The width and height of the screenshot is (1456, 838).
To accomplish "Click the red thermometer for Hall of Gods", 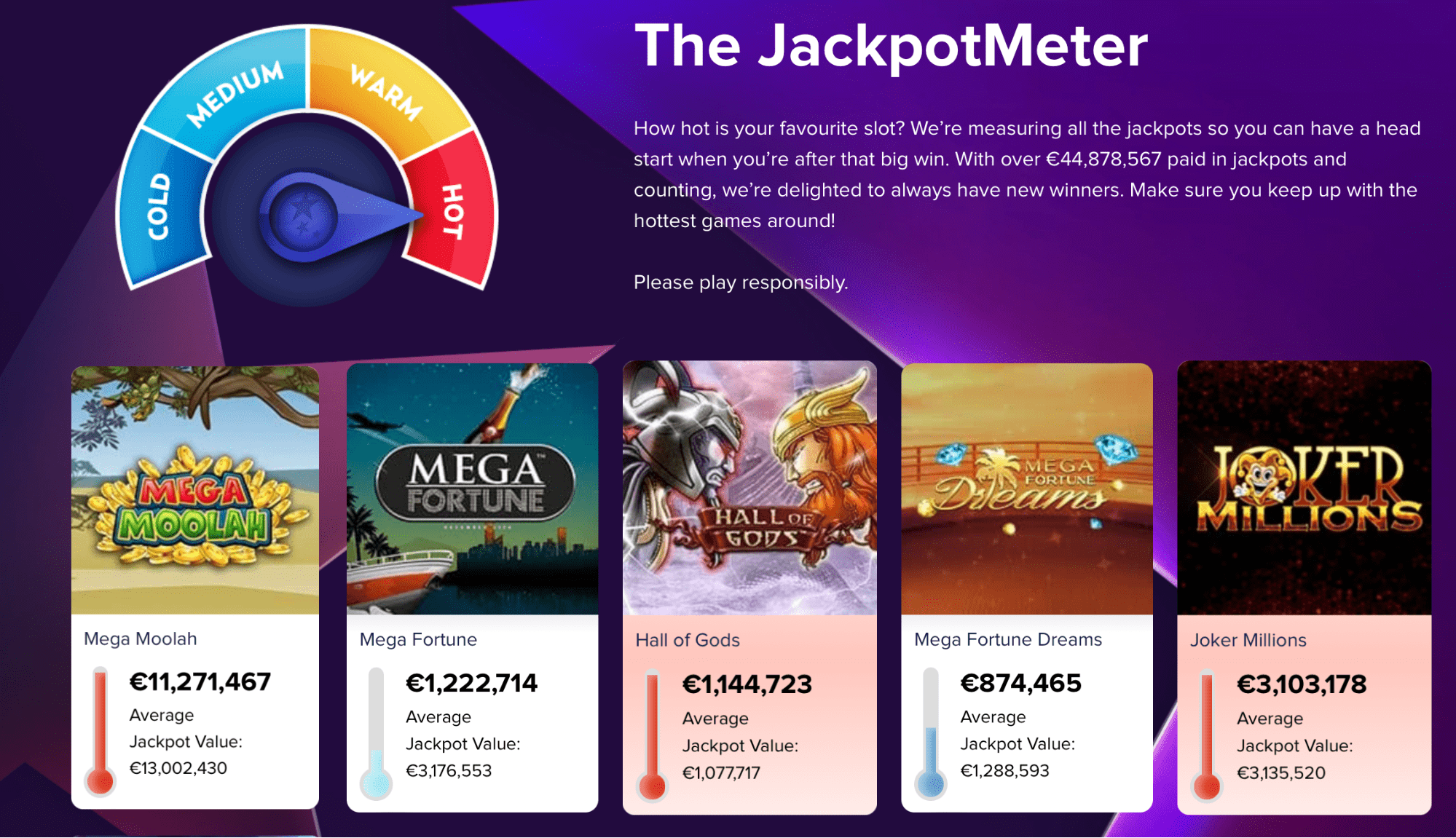I will 653,735.
